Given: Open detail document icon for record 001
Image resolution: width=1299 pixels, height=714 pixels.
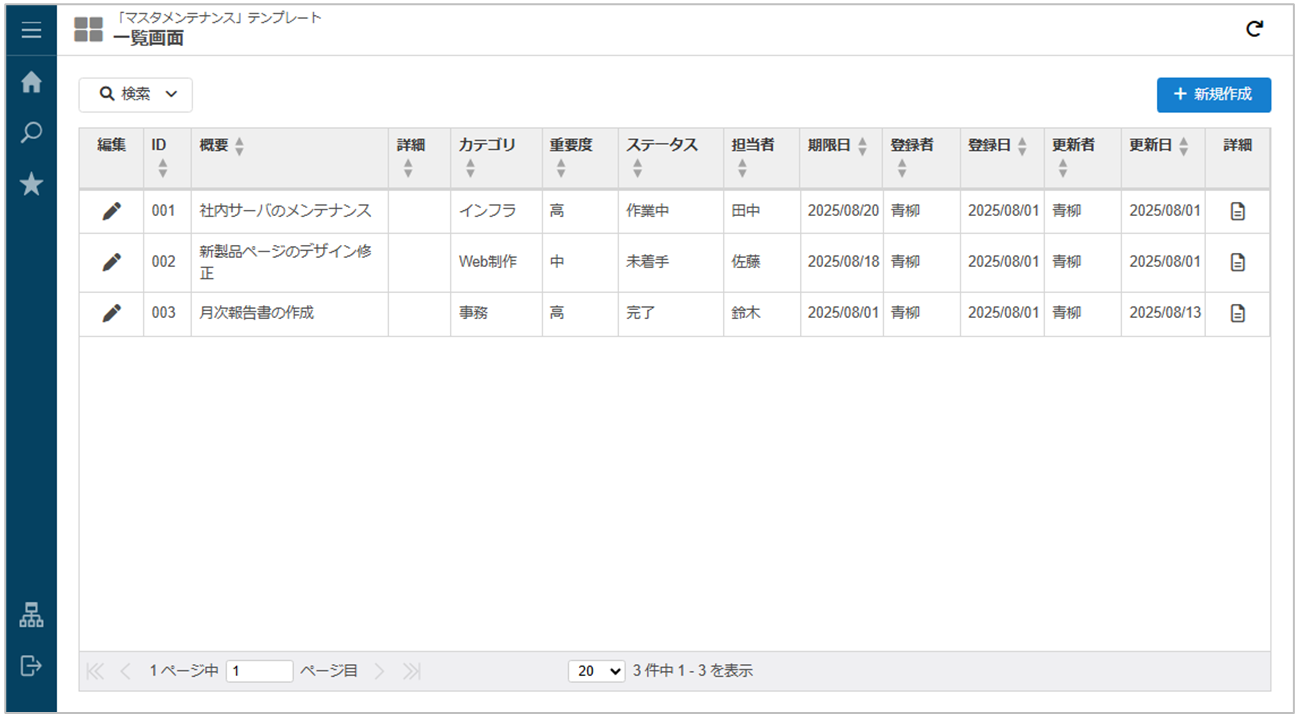Looking at the screenshot, I should (1237, 211).
